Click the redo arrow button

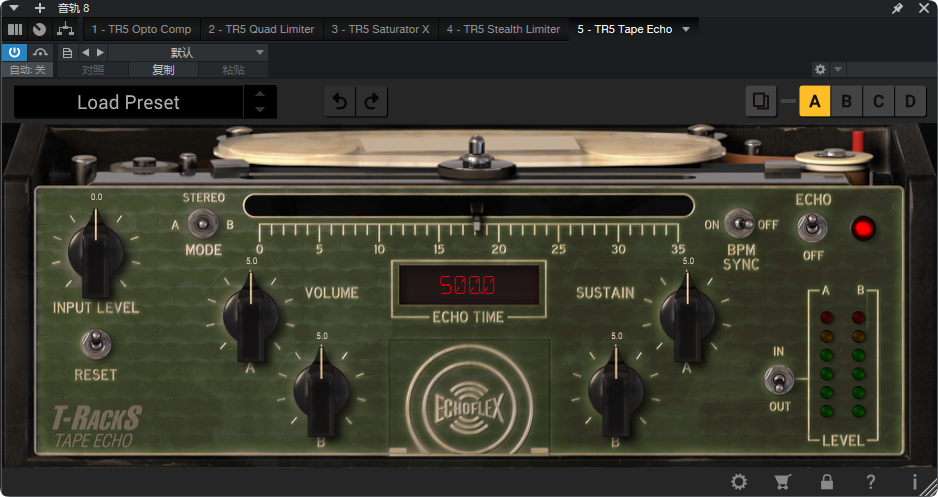372,102
